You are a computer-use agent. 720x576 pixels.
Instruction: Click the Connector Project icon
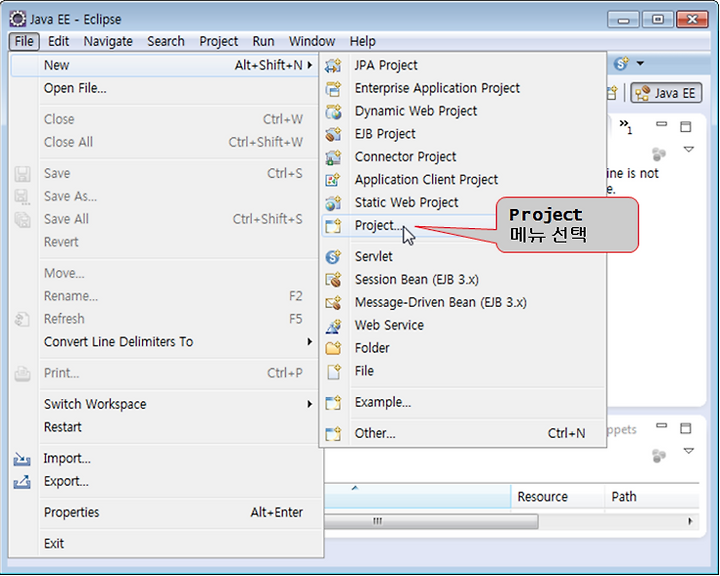[333, 157]
